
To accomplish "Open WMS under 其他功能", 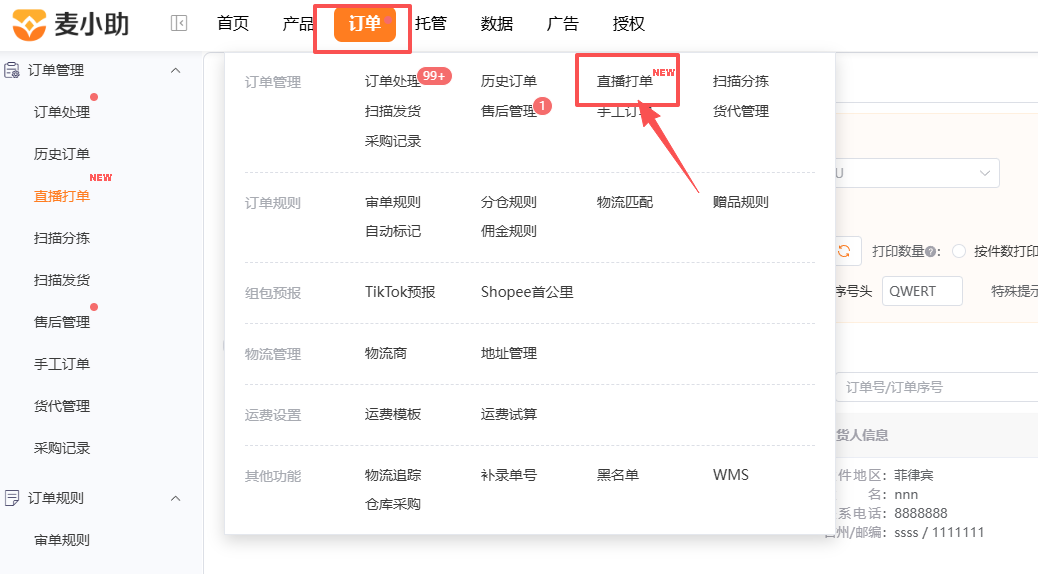I will click(731, 475).
